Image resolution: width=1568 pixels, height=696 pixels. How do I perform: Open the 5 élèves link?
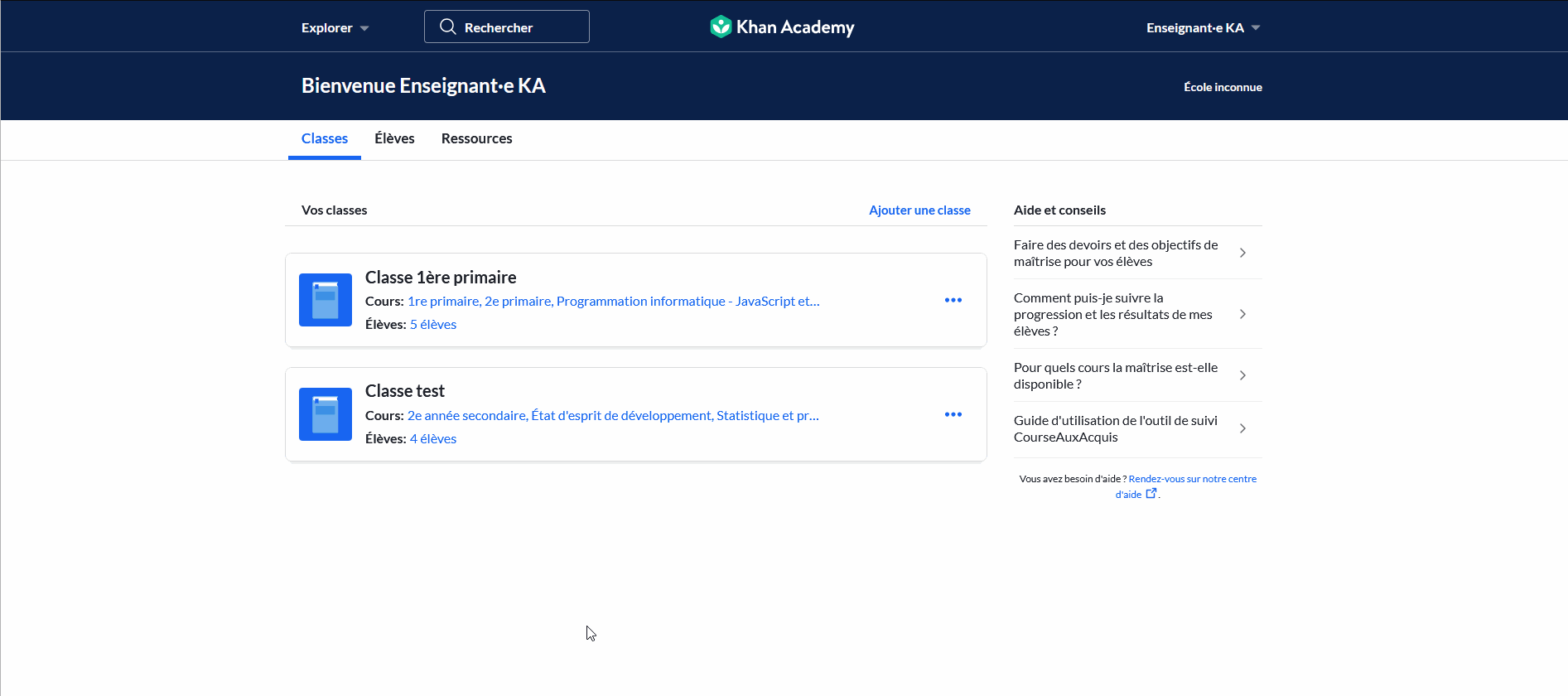pos(433,324)
